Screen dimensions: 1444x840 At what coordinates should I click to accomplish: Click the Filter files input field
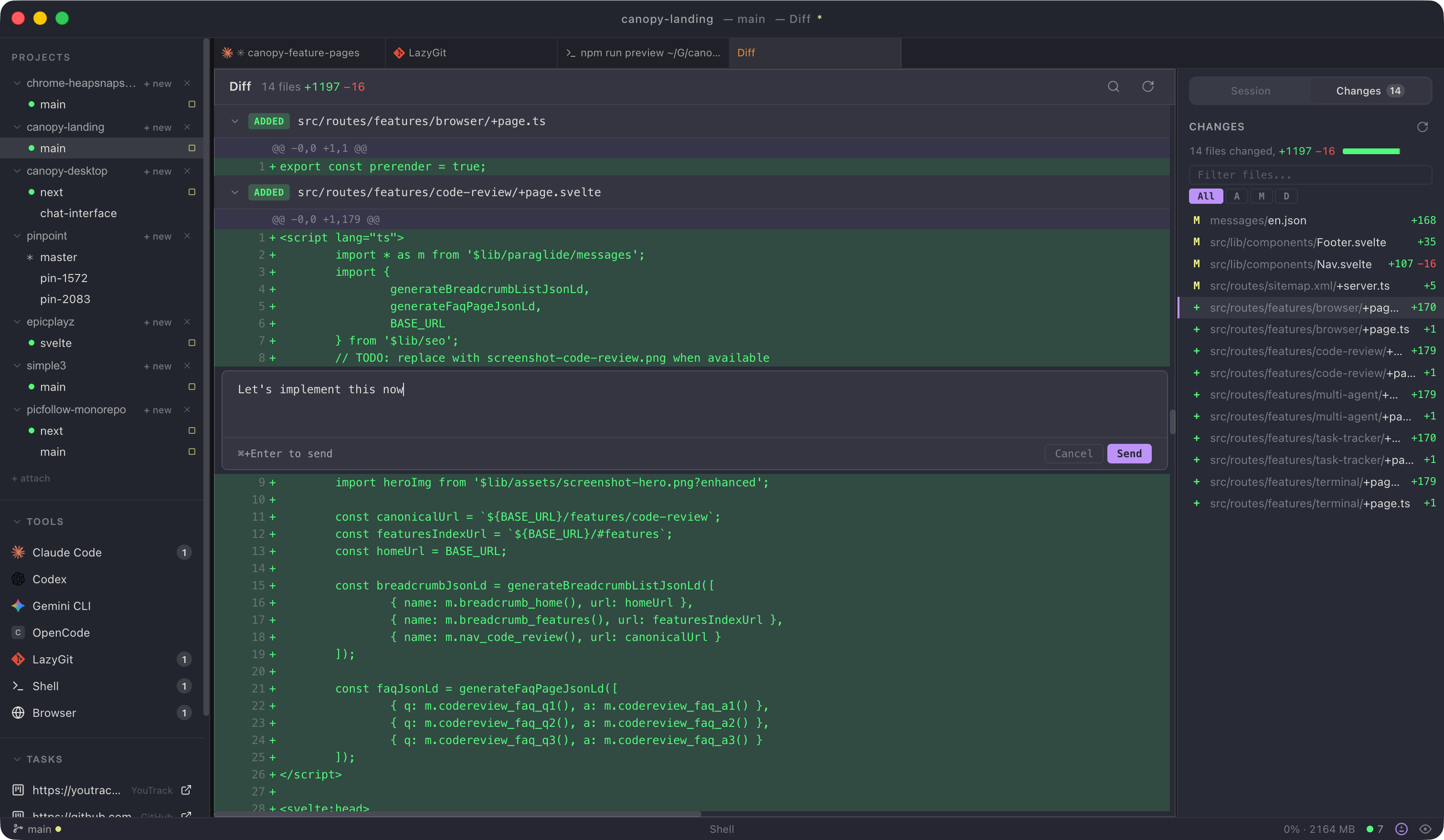(x=1310, y=174)
